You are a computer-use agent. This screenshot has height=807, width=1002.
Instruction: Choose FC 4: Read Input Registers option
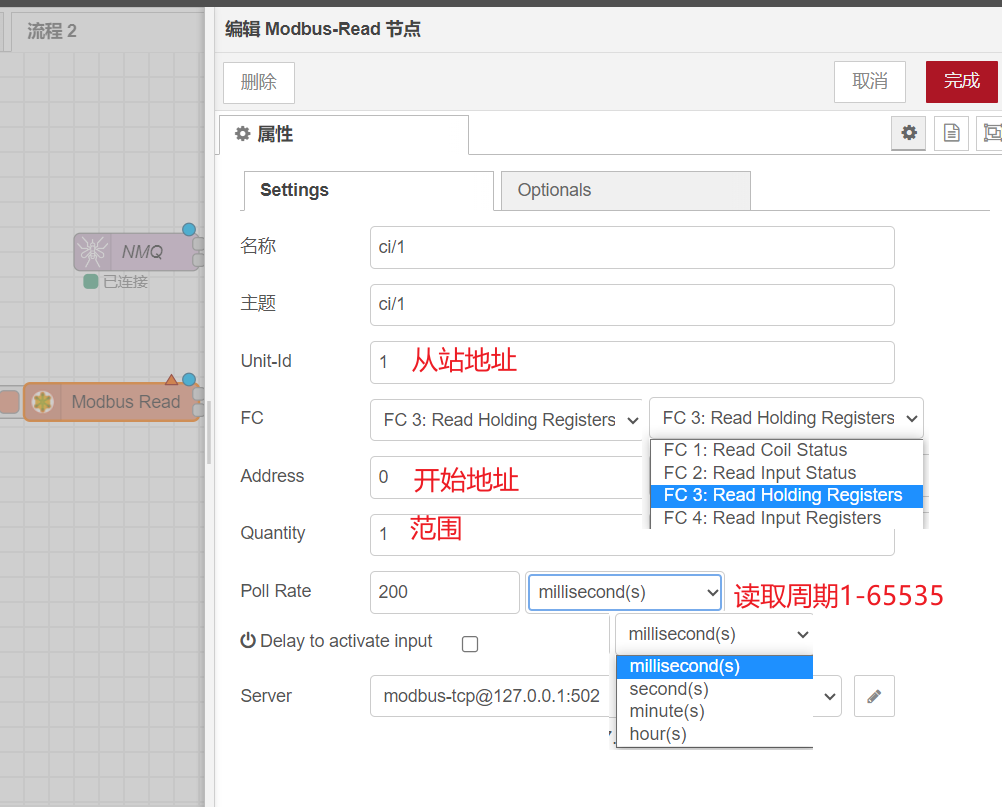click(786, 518)
